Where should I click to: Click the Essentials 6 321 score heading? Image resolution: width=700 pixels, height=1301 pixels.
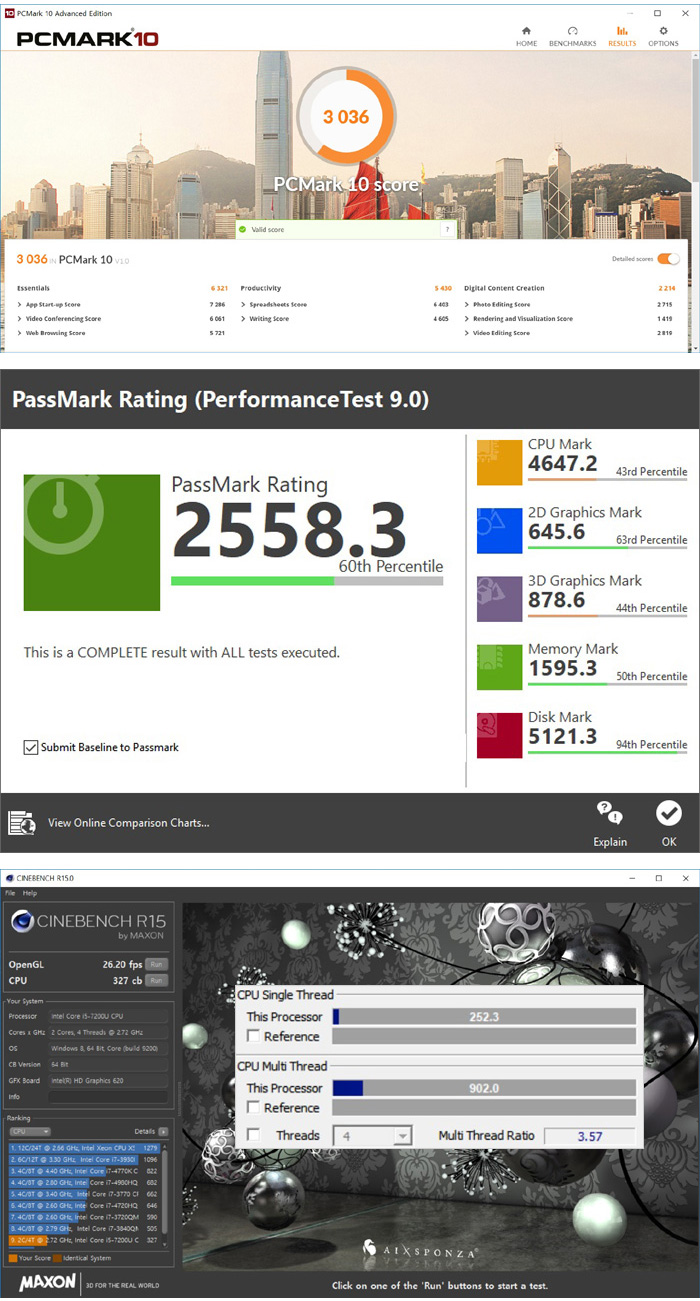tap(122, 288)
